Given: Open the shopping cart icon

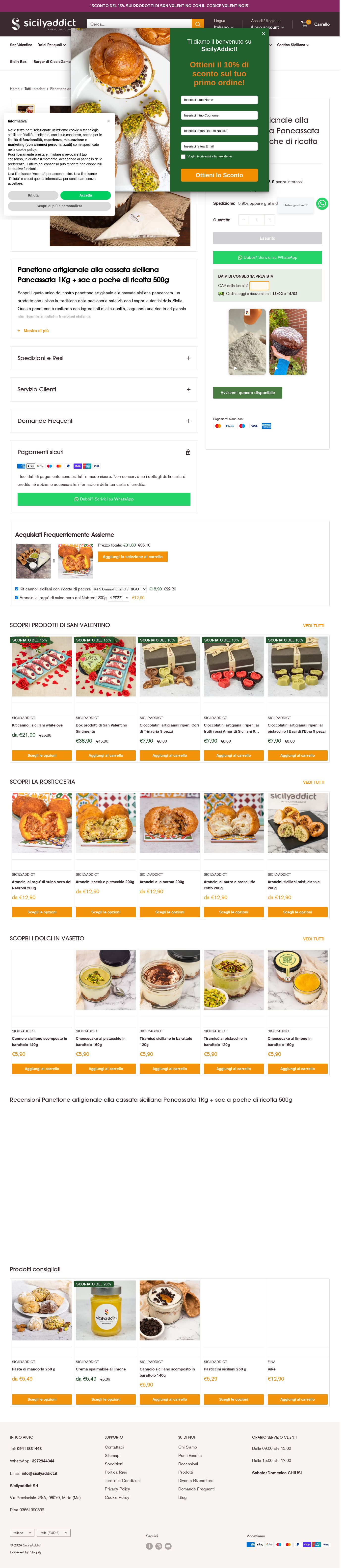Looking at the screenshot, I should coord(305,24).
